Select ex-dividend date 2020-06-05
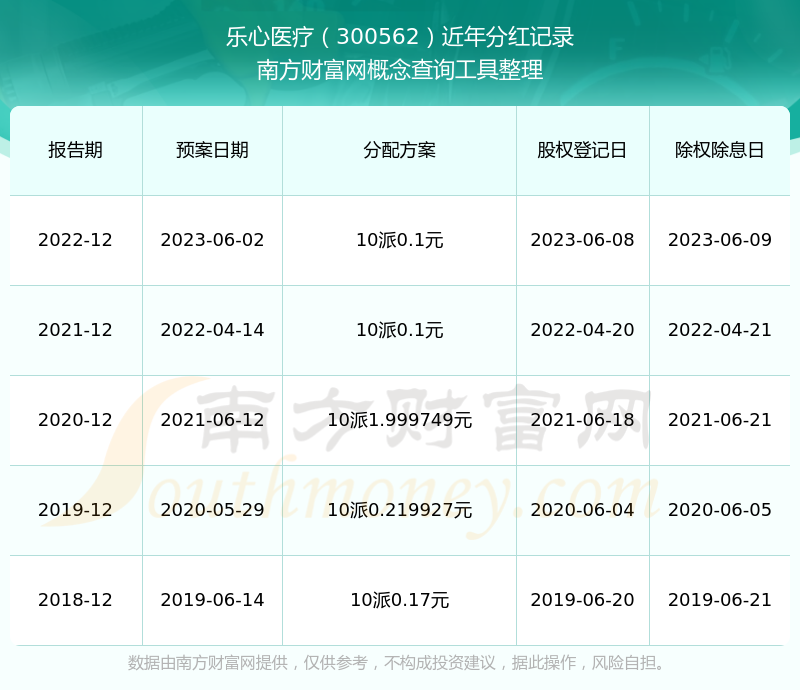 (719, 509)
